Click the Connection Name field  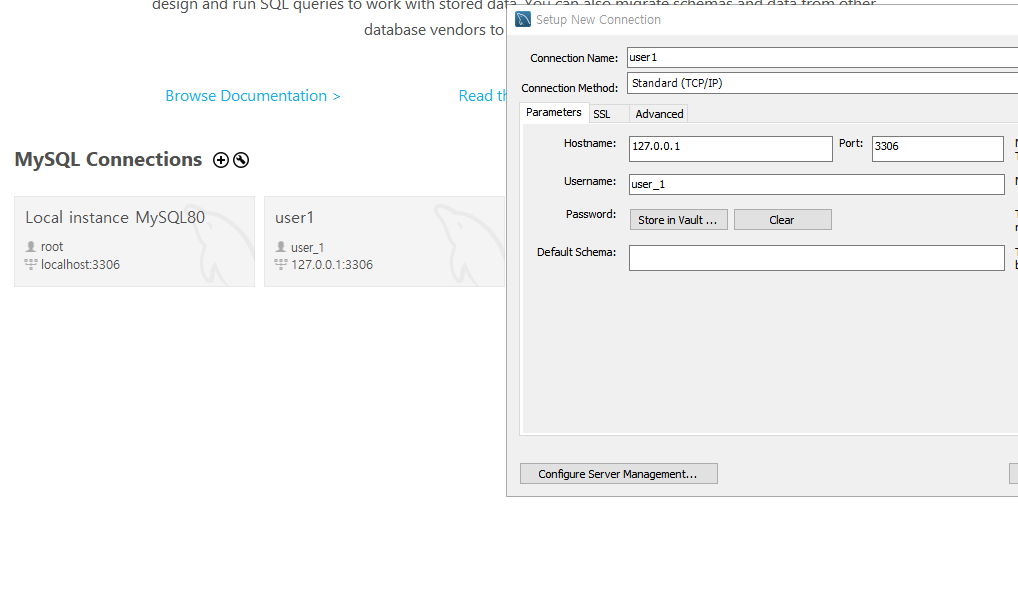822,57
